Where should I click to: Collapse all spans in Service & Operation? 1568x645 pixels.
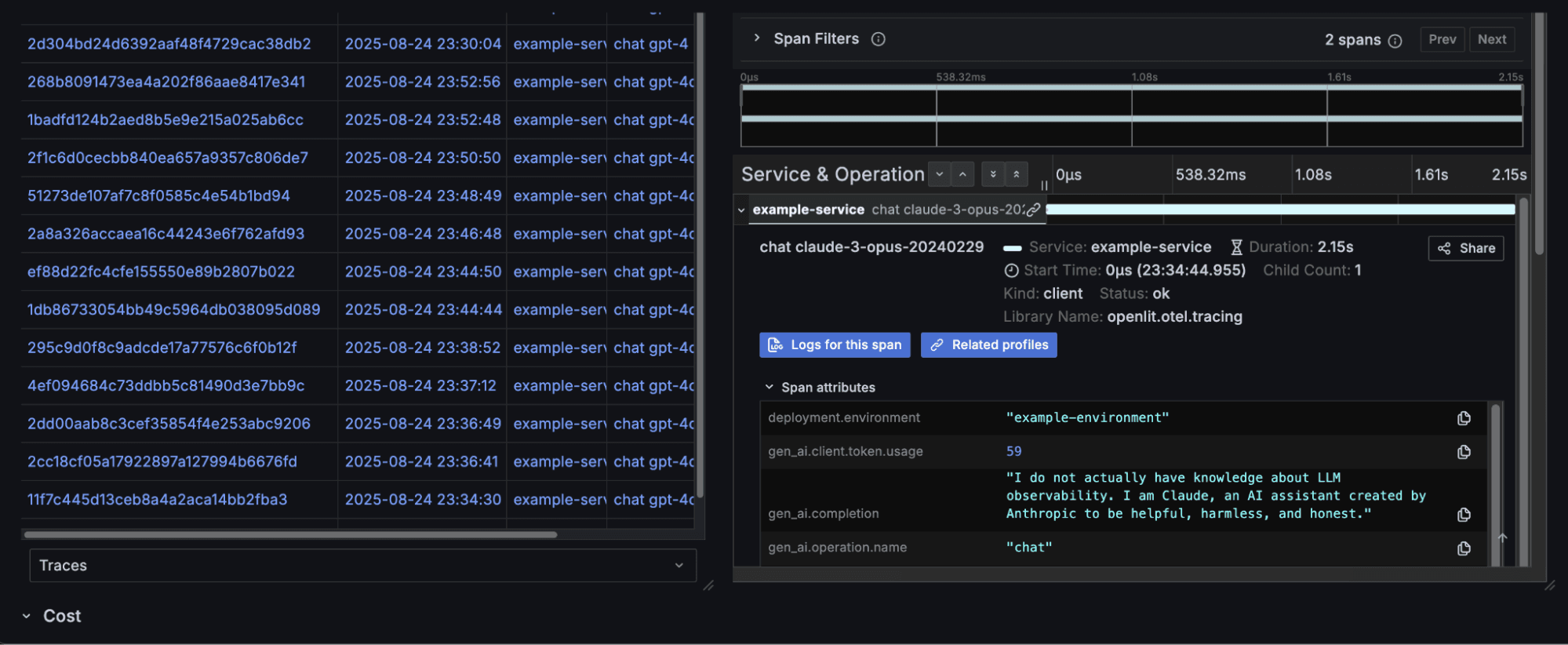click(1017, 174)
